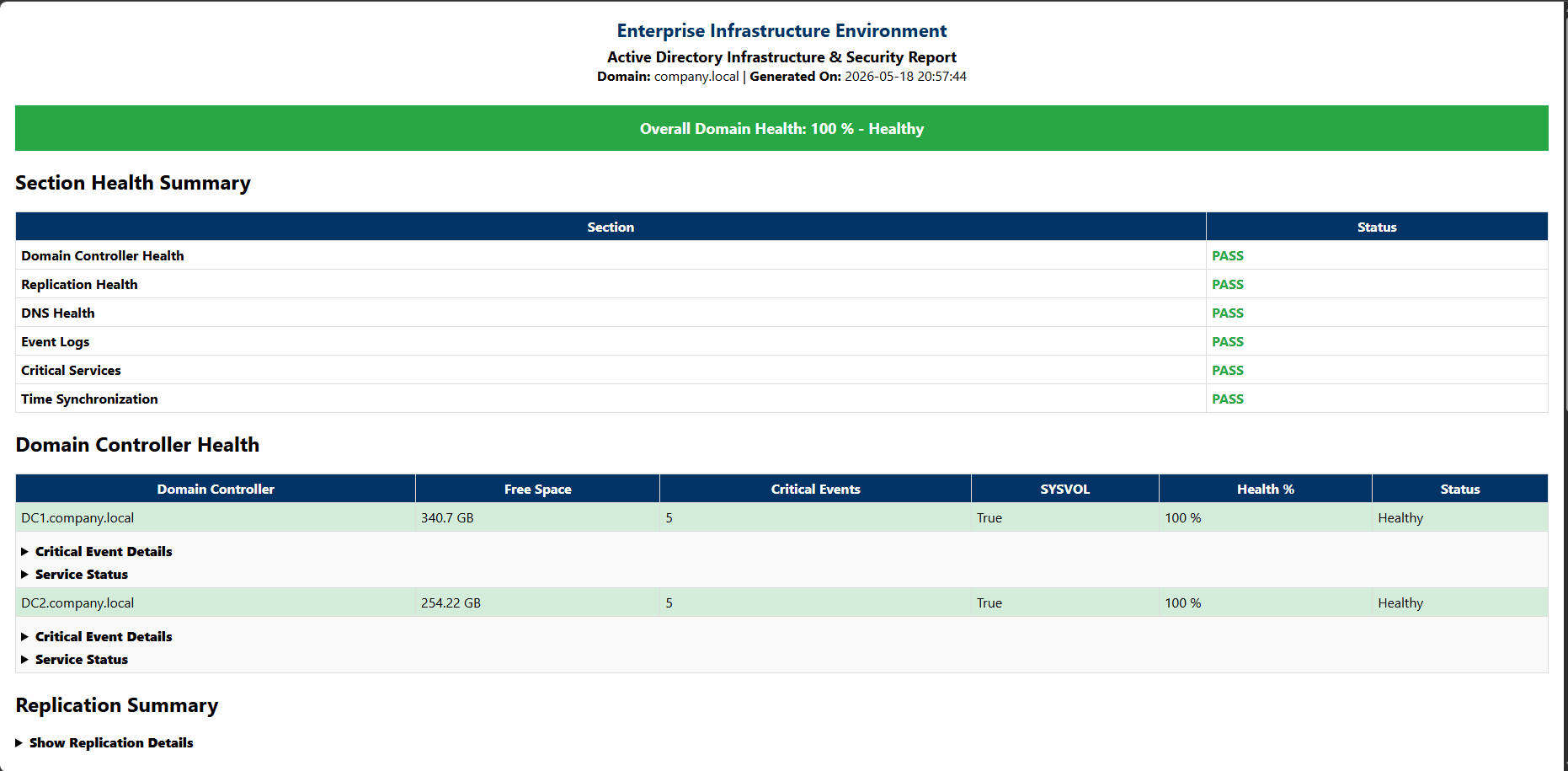The image size is (1568, 771).
Task: Click DC1's critical events count 5
Action: (669, 517)
